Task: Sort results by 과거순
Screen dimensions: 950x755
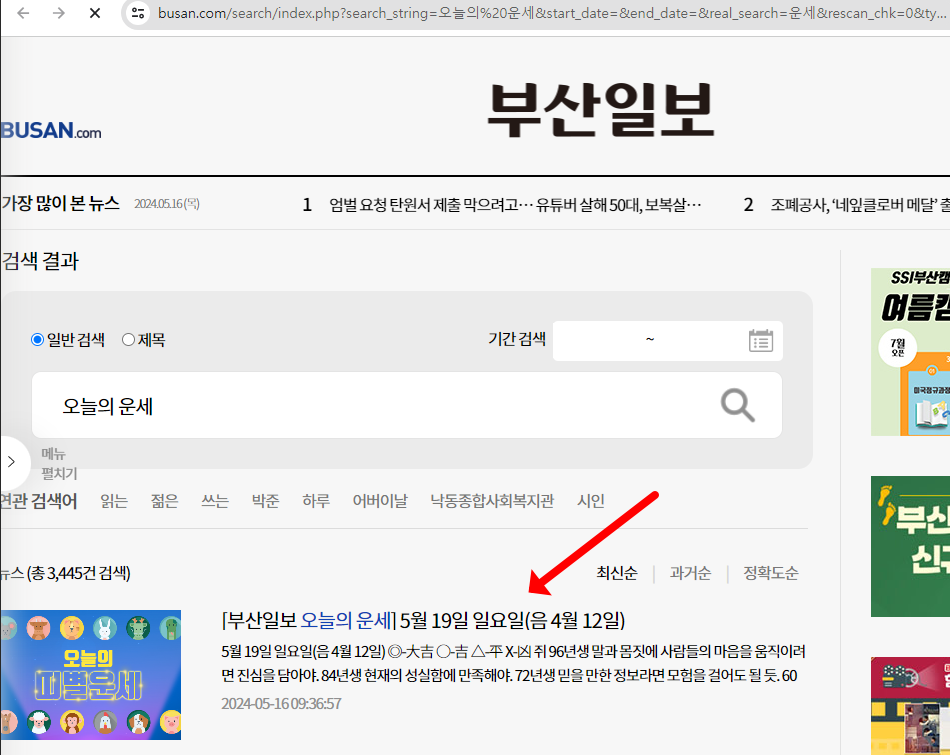Action: click(690, 573)
